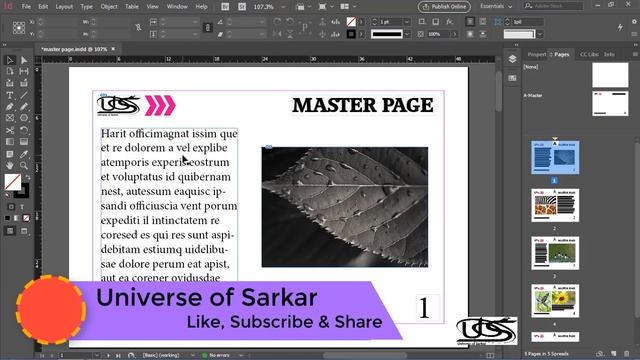Click the Publish Online button
Viewport: 640px width, 360px height.
click(x=444, y=7)
